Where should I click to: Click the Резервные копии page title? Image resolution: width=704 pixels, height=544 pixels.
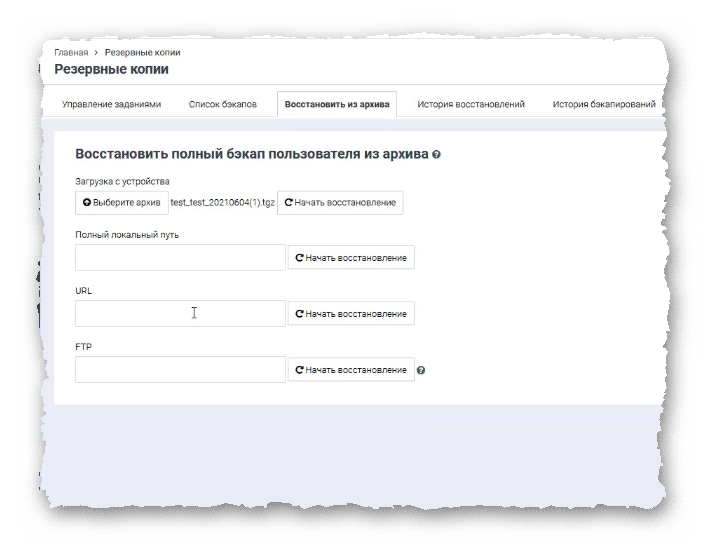pyautogui.click(x=111, y=69)
